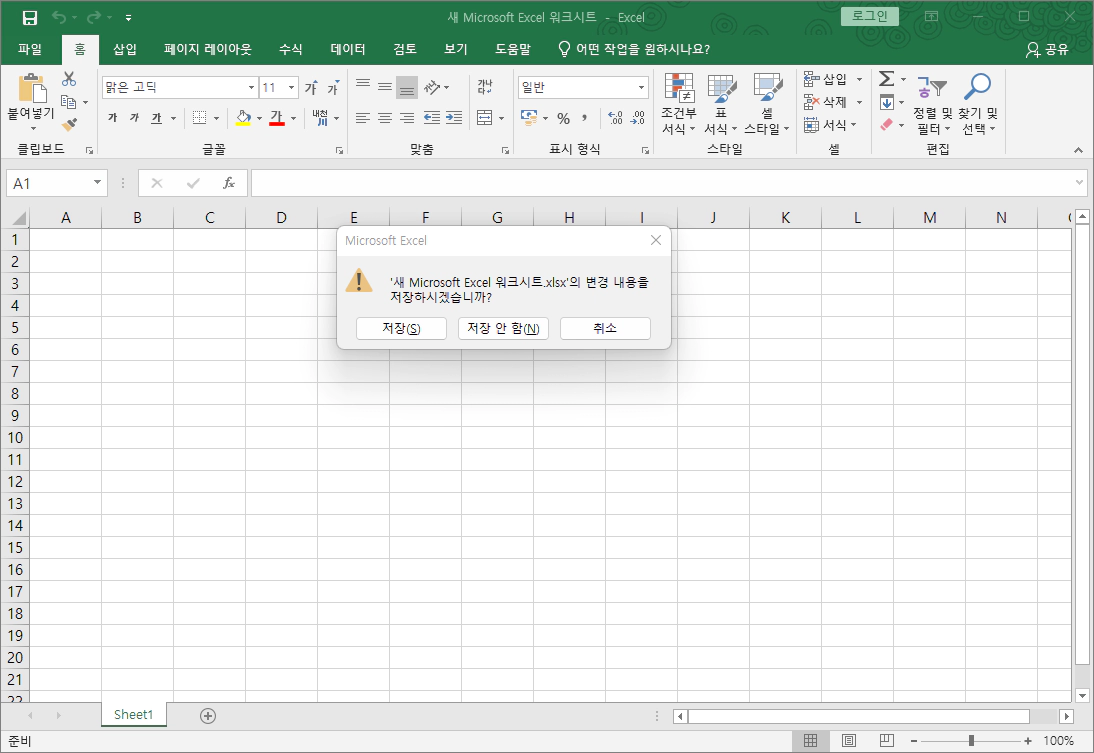Click the formula bar input field
The width and height of the screenshot is (1094, 753).
(663, 184)
